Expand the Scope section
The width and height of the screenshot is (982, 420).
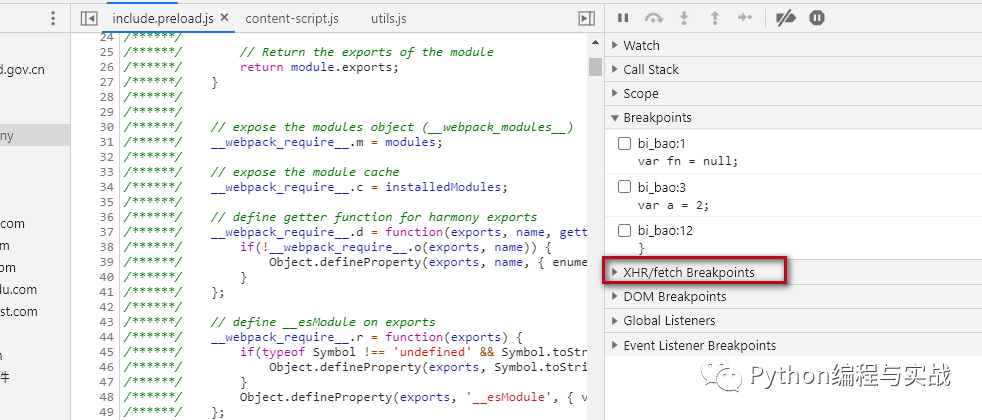(793, 93)
